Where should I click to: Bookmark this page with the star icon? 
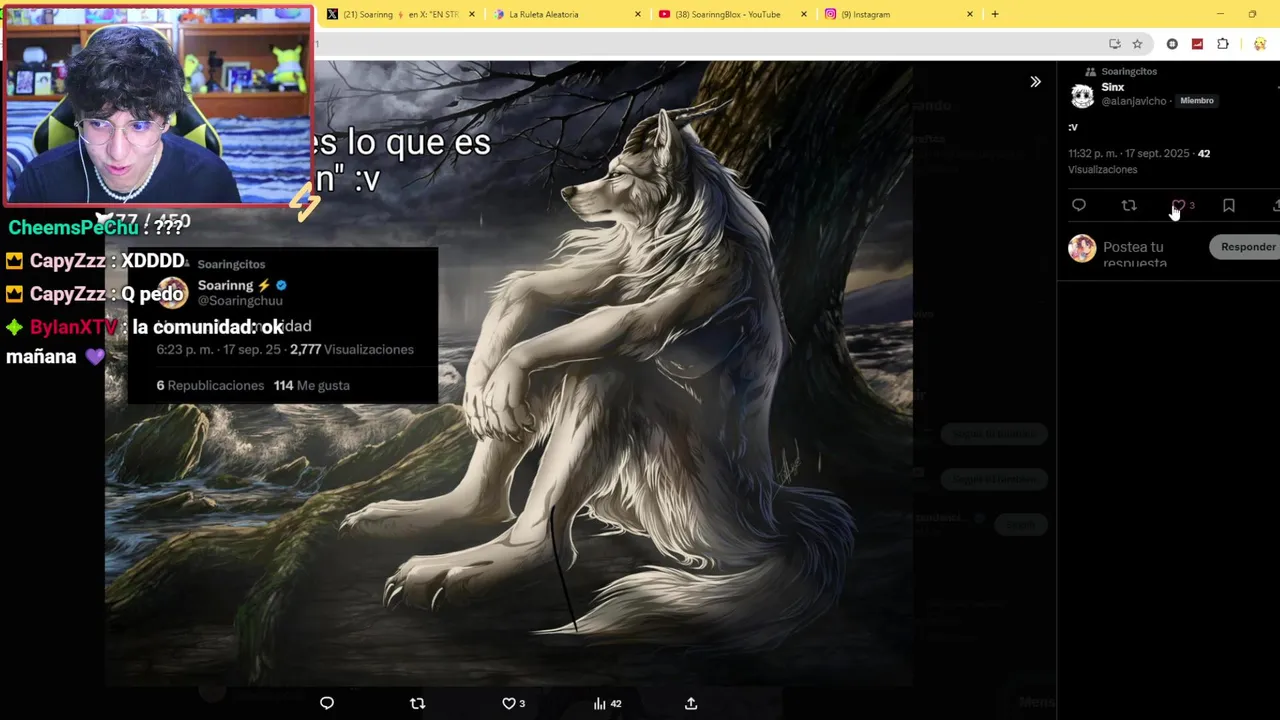1137,44
